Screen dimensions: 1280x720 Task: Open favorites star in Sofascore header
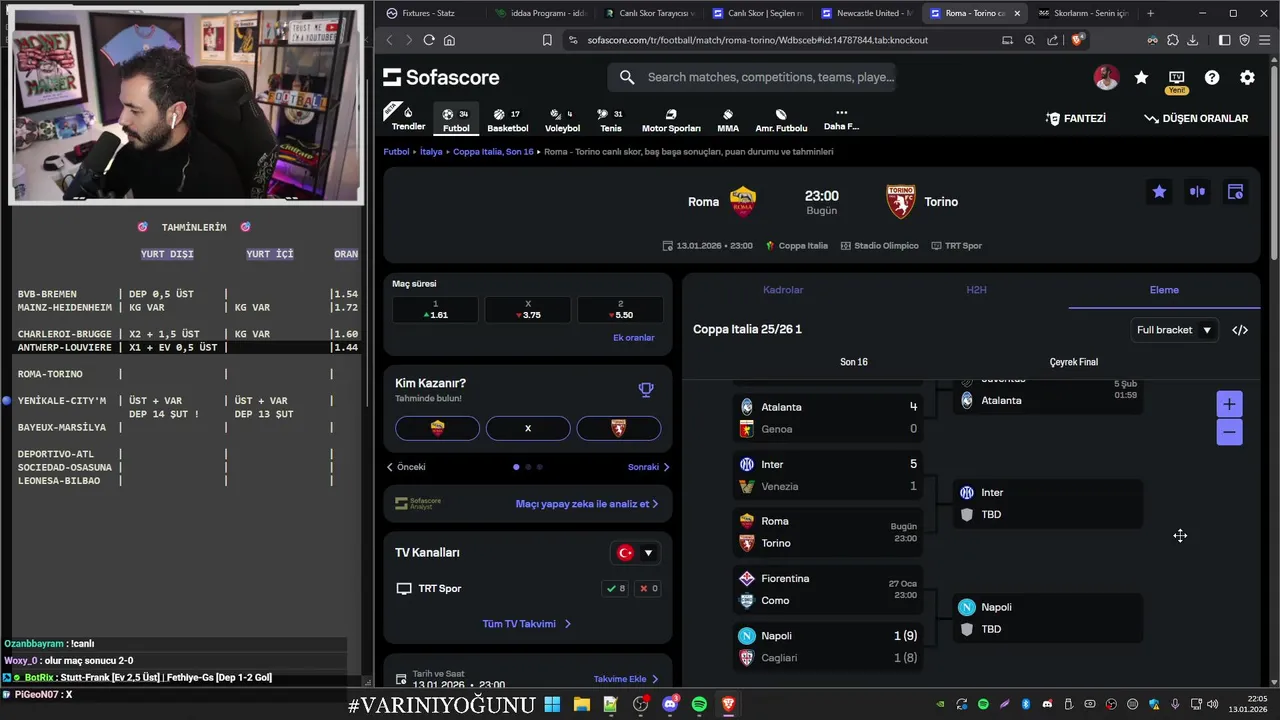[x=1141, y=78]
